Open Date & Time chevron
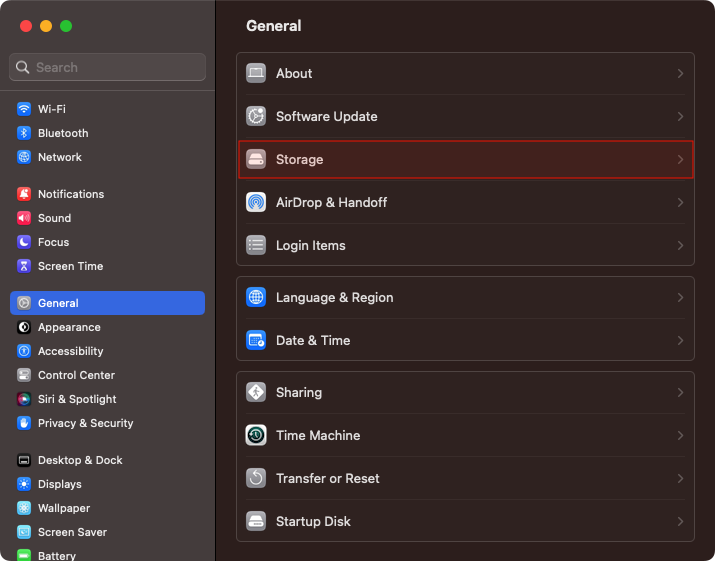 [x=680, y=340]
